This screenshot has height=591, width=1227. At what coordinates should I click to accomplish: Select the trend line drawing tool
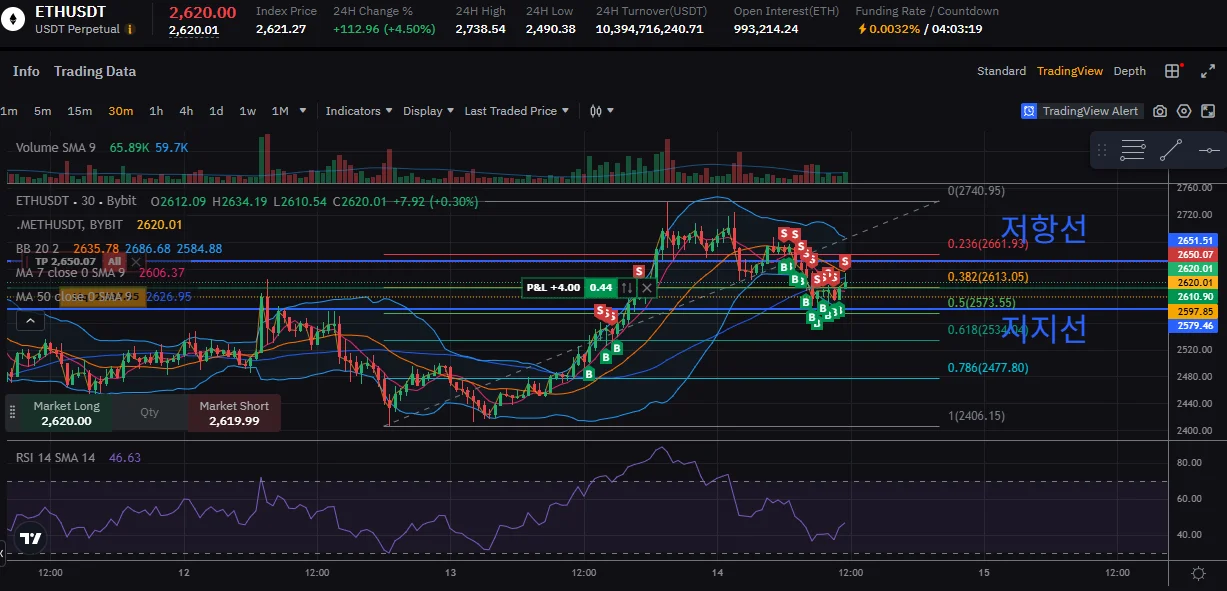tap(1171, 151)
